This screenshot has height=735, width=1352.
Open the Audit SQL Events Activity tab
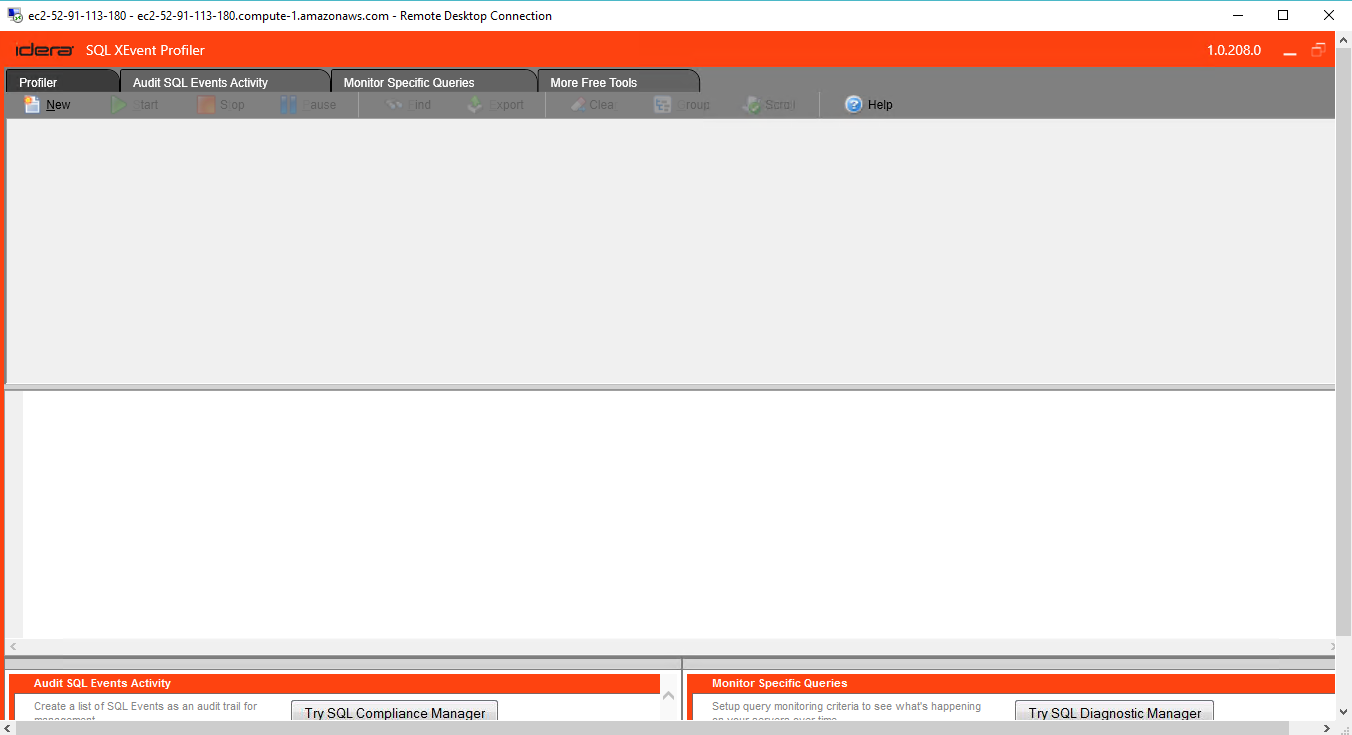[x=200, y=83]
